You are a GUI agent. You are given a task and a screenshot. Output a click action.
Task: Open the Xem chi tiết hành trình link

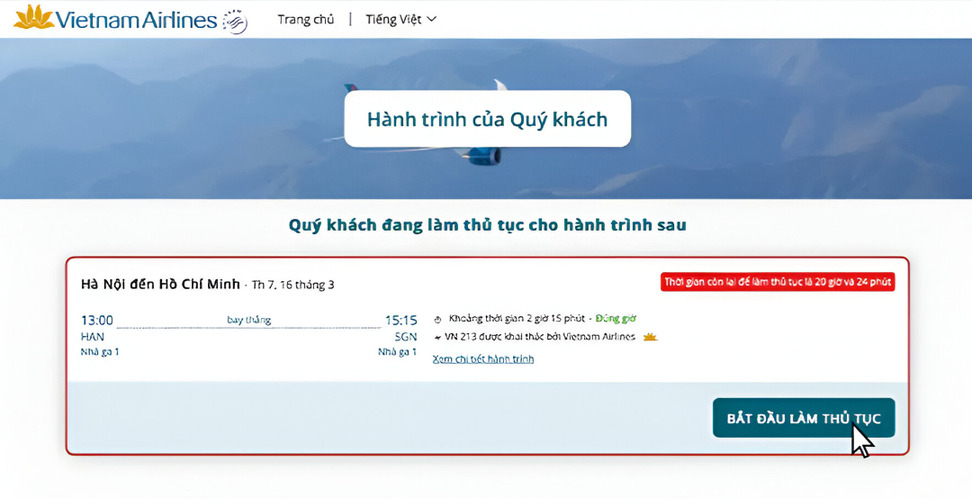pyautogui.click(x=483, y=359)
